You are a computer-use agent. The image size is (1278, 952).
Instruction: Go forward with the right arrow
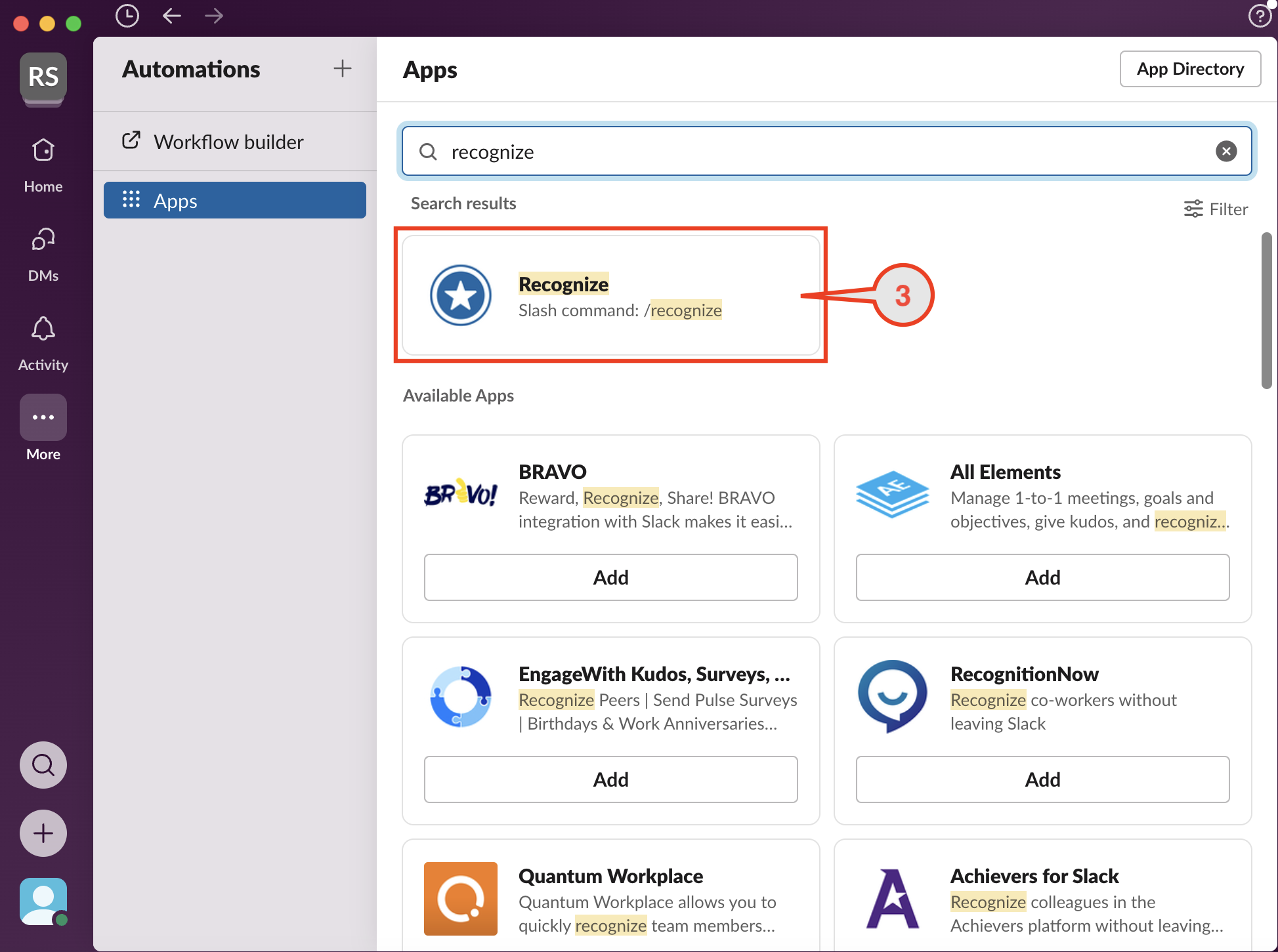[214, 16]
